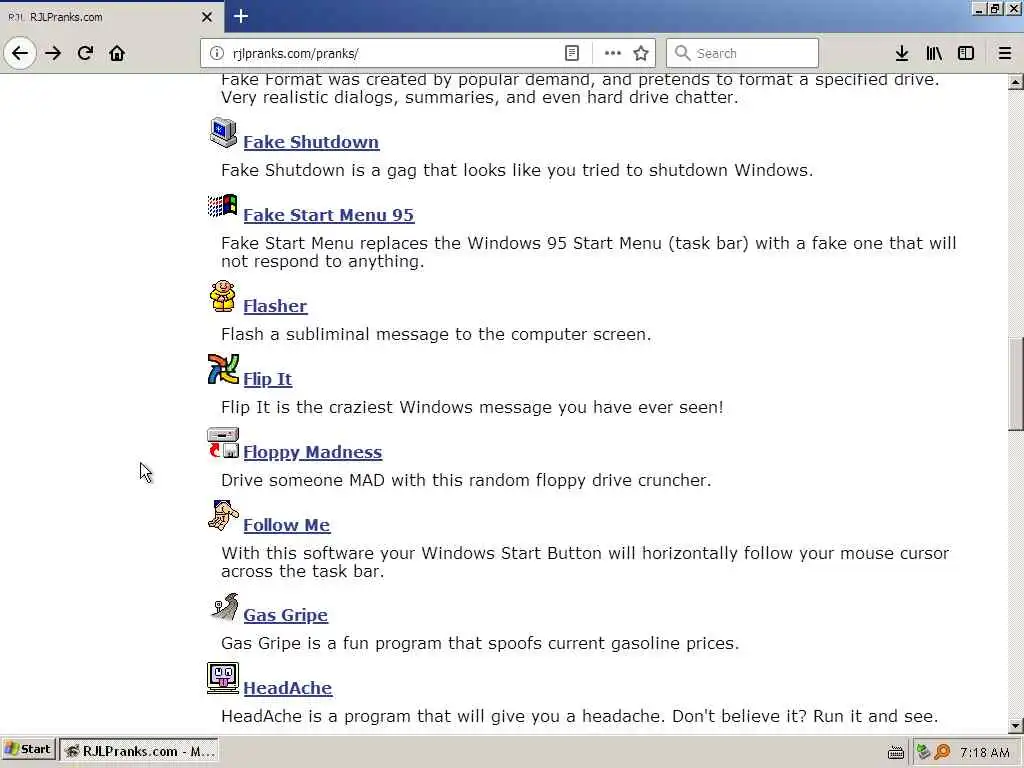Click the orange magnifier tray icon
Image resolution: width=1024 pixels, height=768 pixels.
coord(942,752)
